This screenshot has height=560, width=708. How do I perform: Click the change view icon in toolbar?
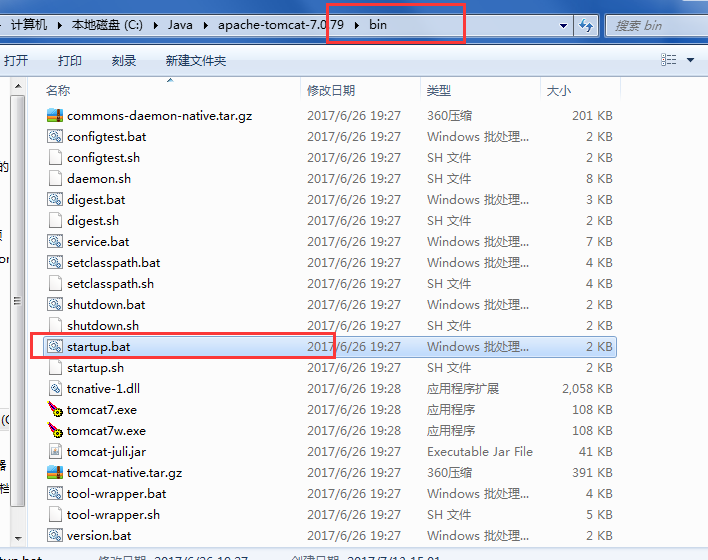pos(669,60)
